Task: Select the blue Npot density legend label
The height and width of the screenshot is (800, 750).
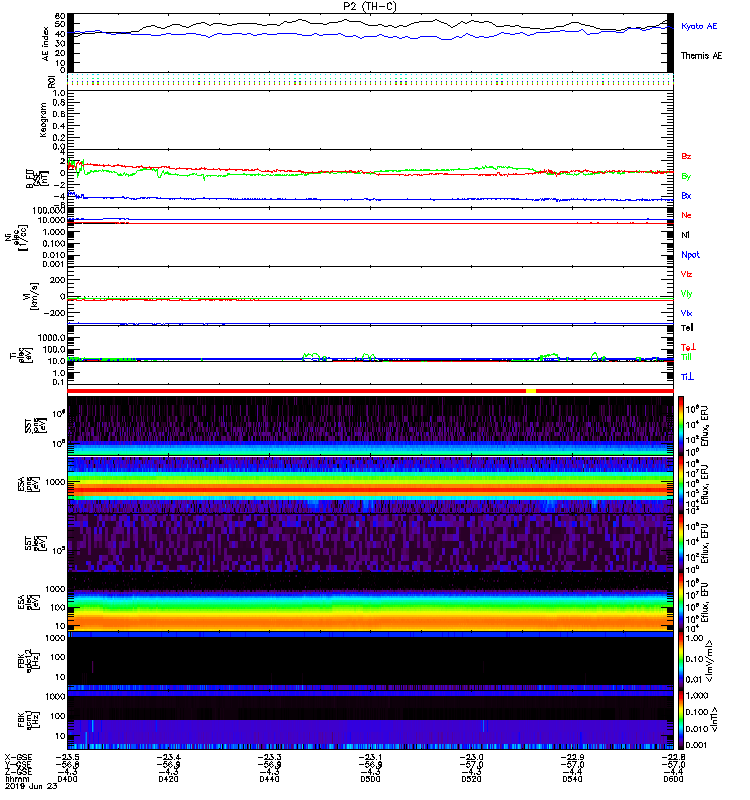Action: (690, 255)
